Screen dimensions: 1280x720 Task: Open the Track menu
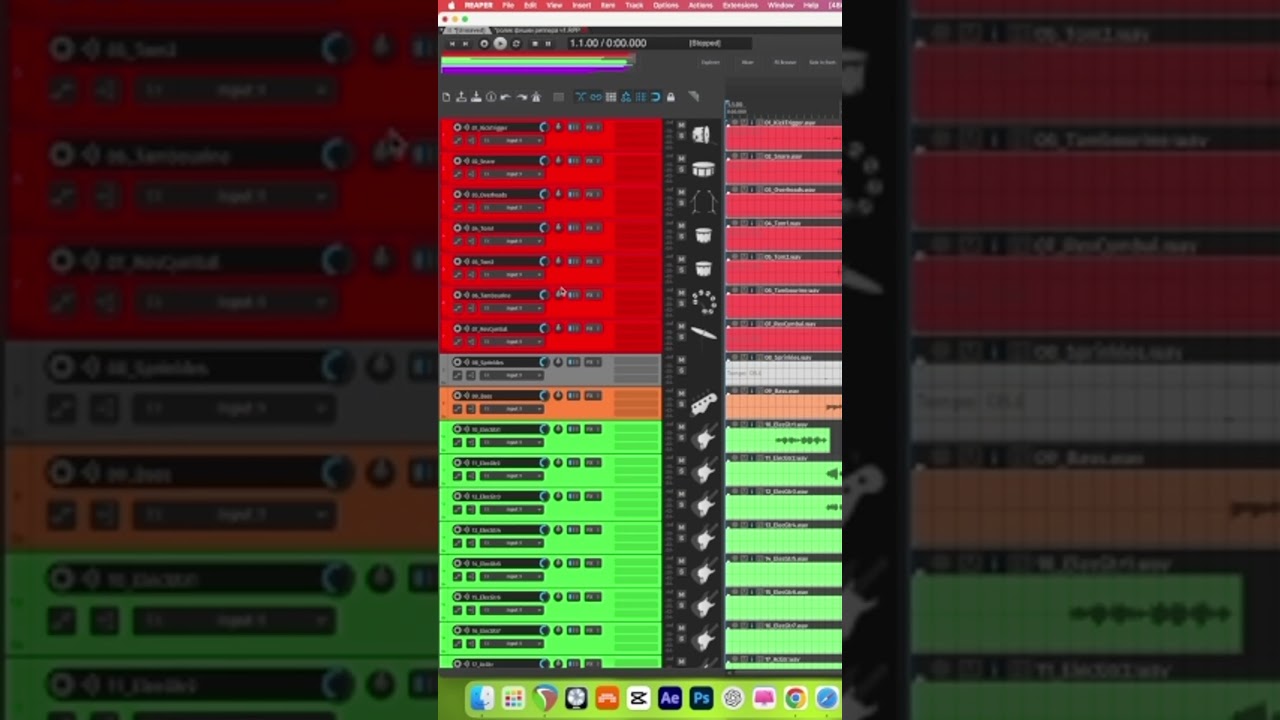pyautogui.click(x=634, y=5)
